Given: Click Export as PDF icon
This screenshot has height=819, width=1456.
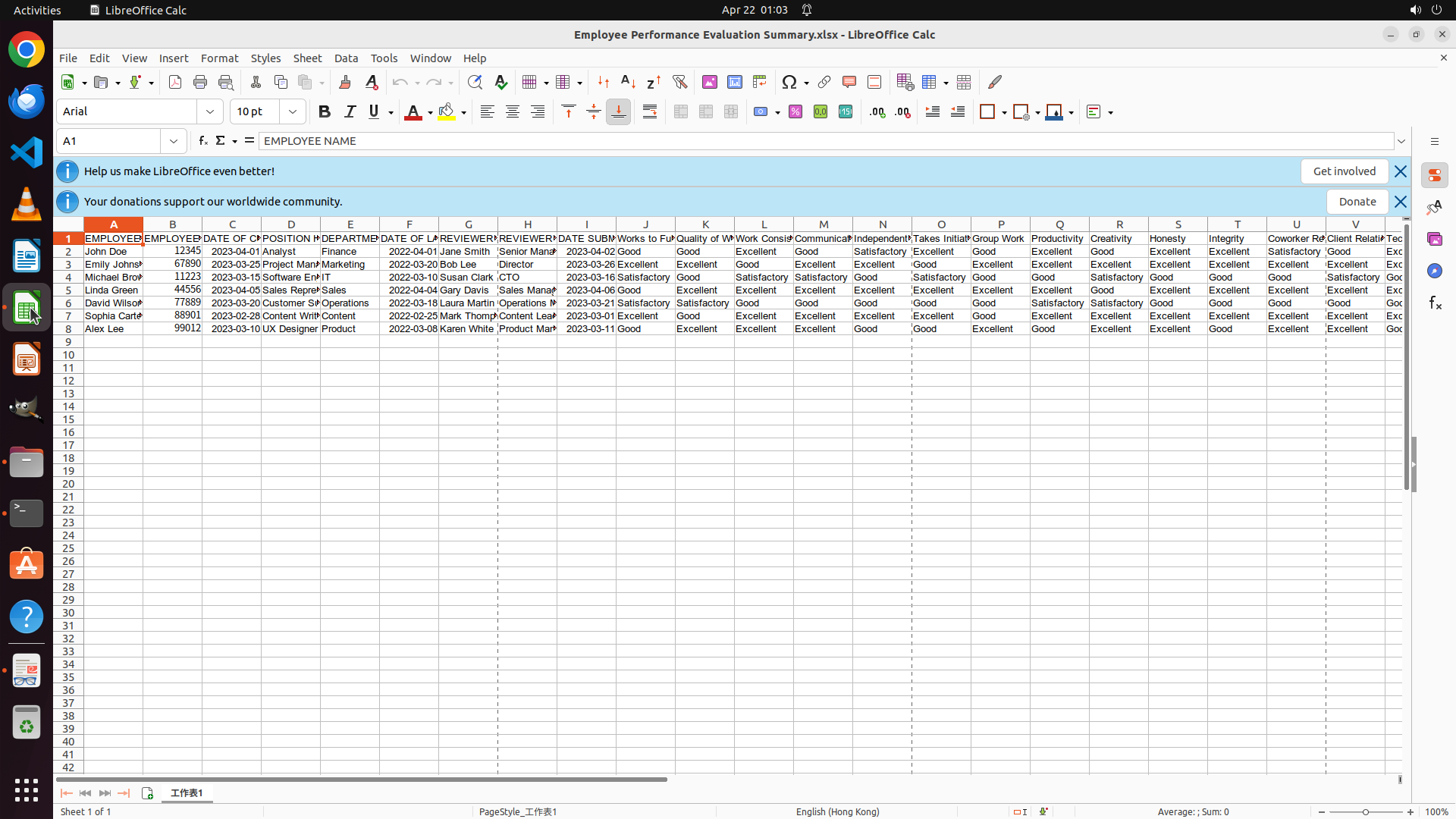Looking at the screenshot, I should click(175, 82).
